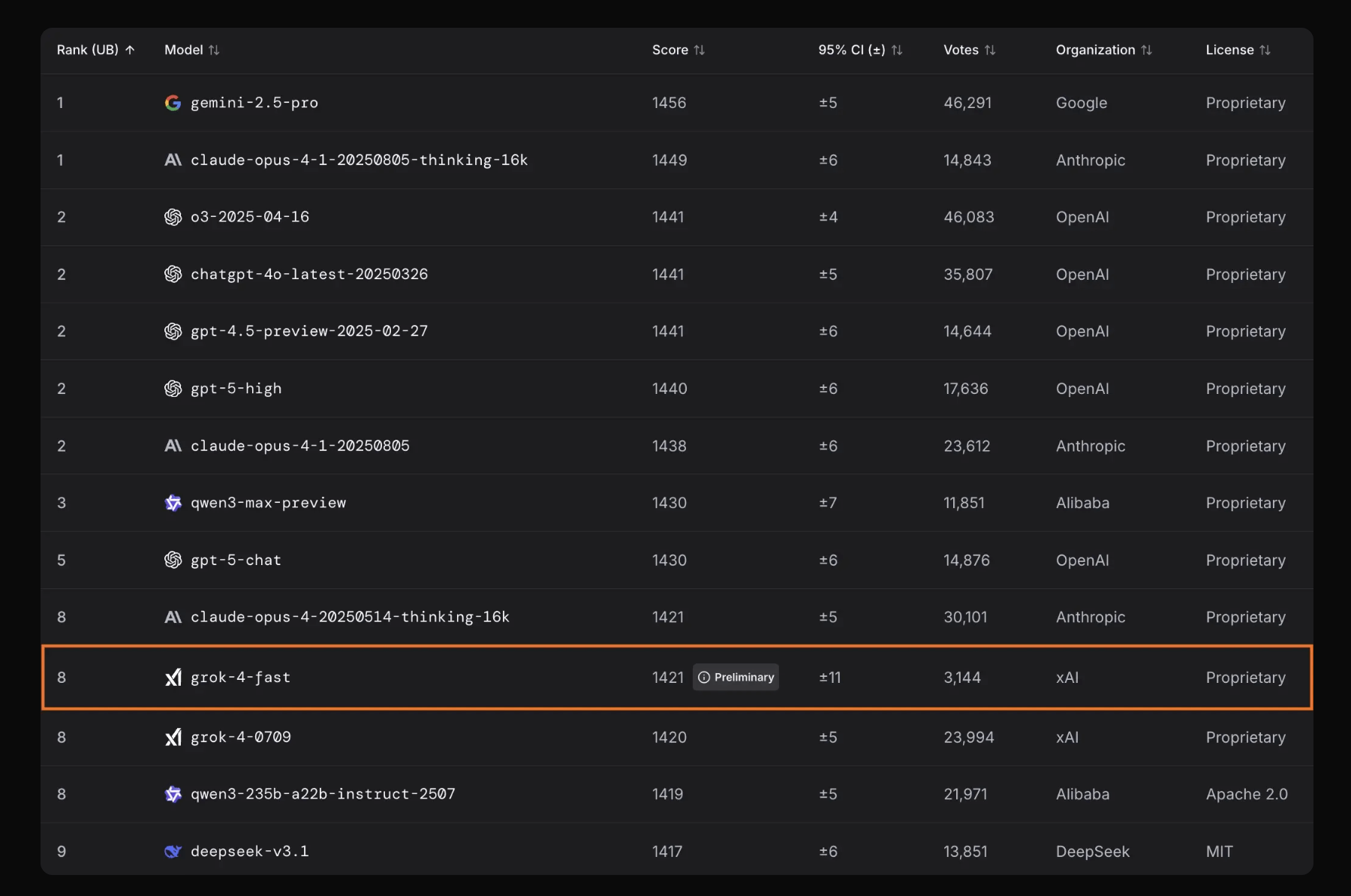Select the gpt-5-high model name
1351x896 pixels.
[236, 389]
